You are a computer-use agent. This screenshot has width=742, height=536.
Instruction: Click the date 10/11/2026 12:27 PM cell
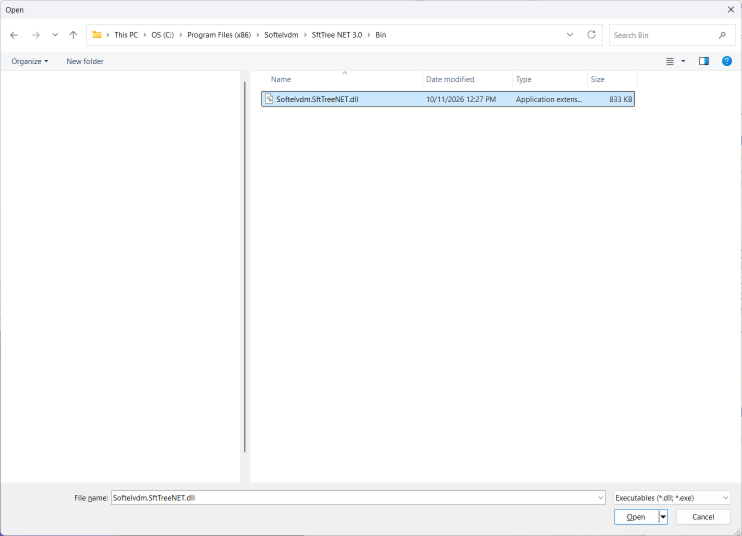tap(461, 99)
